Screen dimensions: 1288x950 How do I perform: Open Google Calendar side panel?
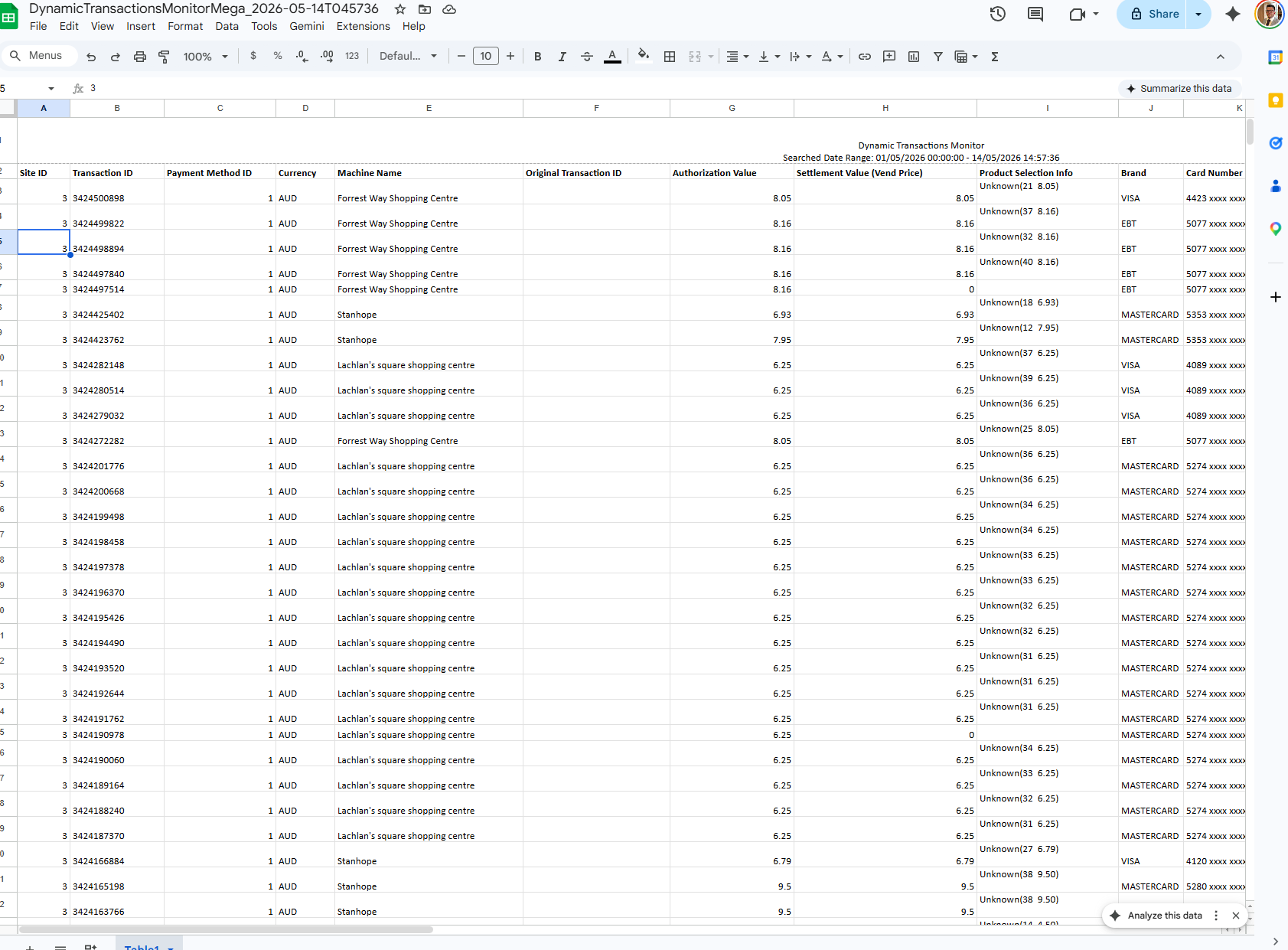click(1275, 57)
